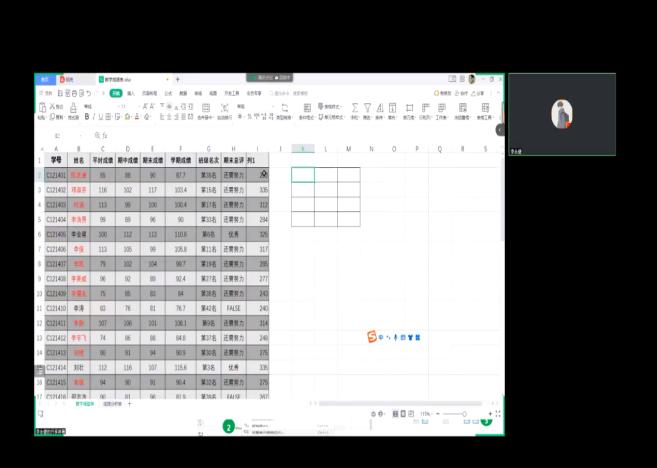This screenshot has width=657, height=468.
Task: Switch to the Insert ribbon tab
Action: point(131,93)
